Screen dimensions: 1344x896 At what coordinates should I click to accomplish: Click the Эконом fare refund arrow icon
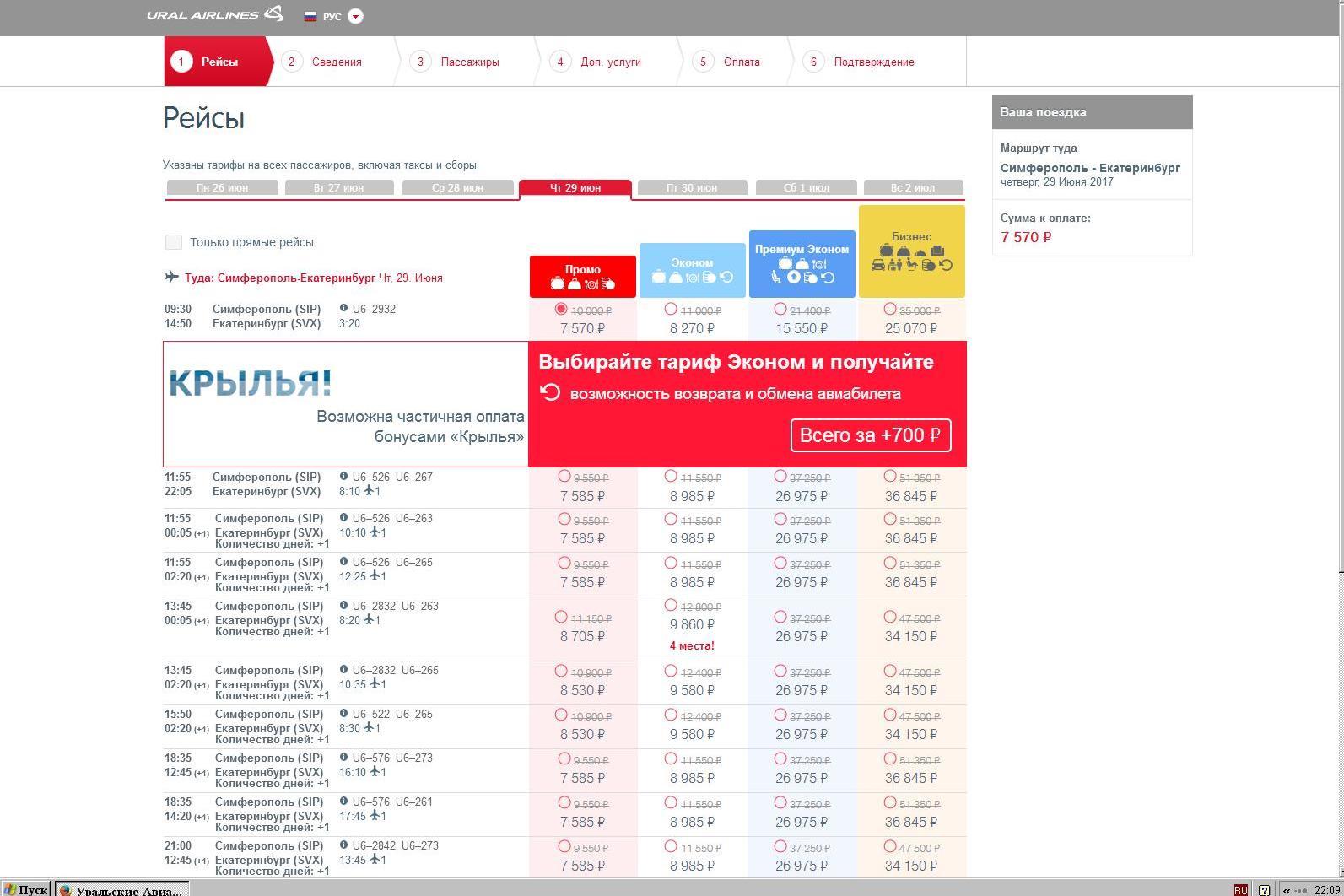(726, 277)
